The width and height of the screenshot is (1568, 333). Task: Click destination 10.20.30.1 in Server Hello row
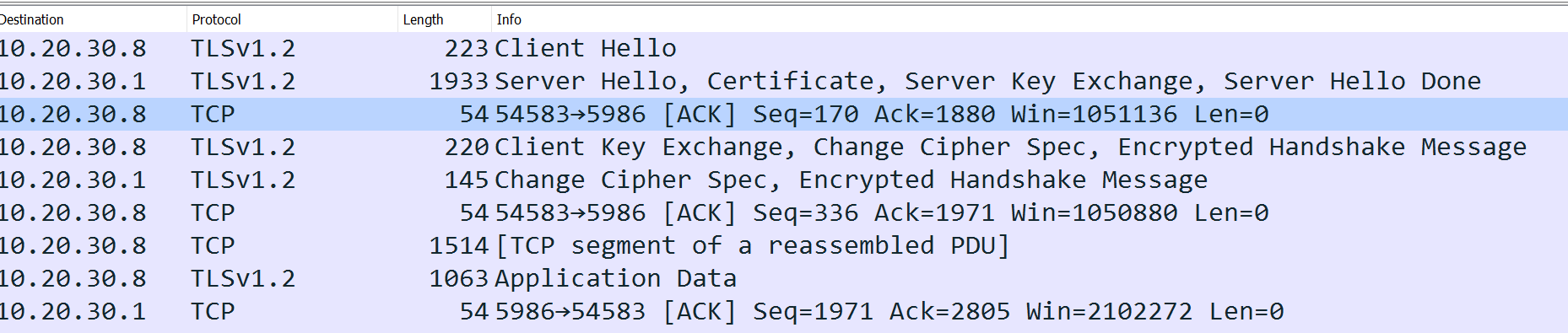73,81
